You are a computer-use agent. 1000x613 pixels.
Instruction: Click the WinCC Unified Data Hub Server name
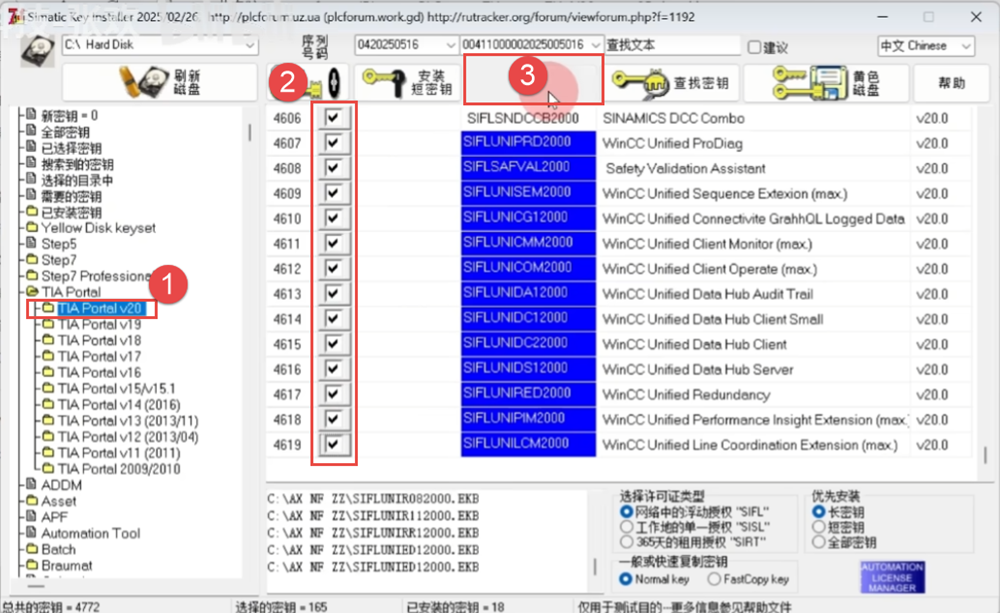point(698,369)
